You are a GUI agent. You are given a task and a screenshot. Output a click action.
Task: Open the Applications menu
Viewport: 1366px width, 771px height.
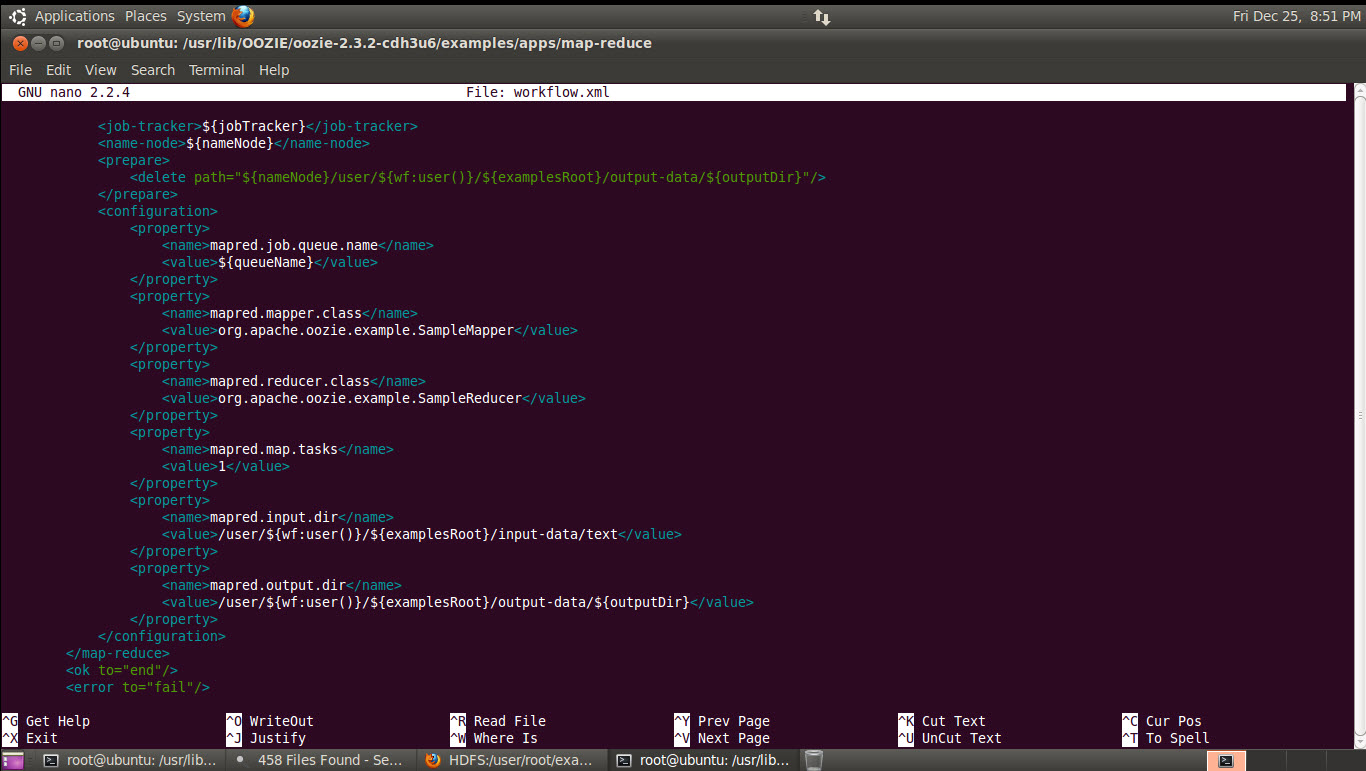click(x=74, y=15)
